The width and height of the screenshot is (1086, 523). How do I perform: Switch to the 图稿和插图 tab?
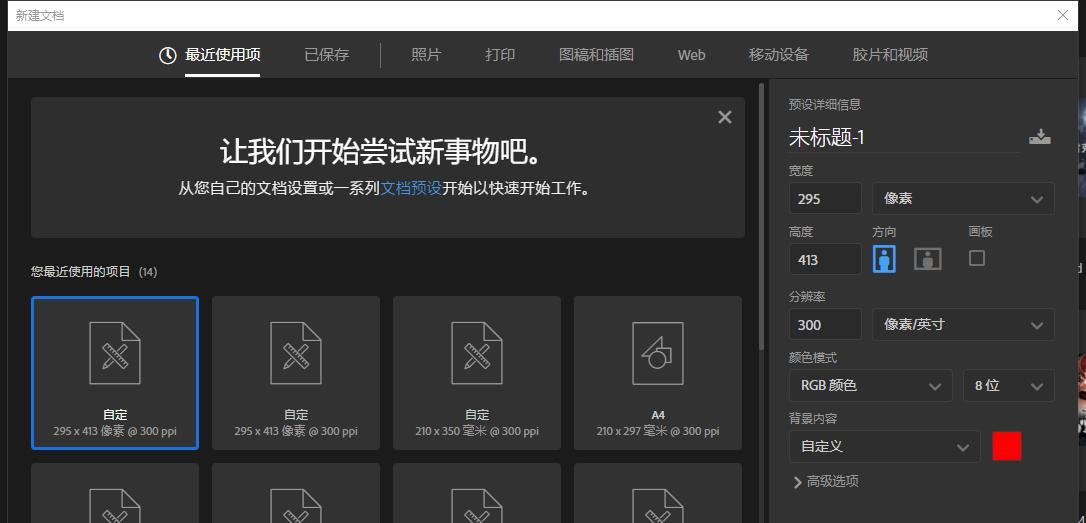coord(596,55)
